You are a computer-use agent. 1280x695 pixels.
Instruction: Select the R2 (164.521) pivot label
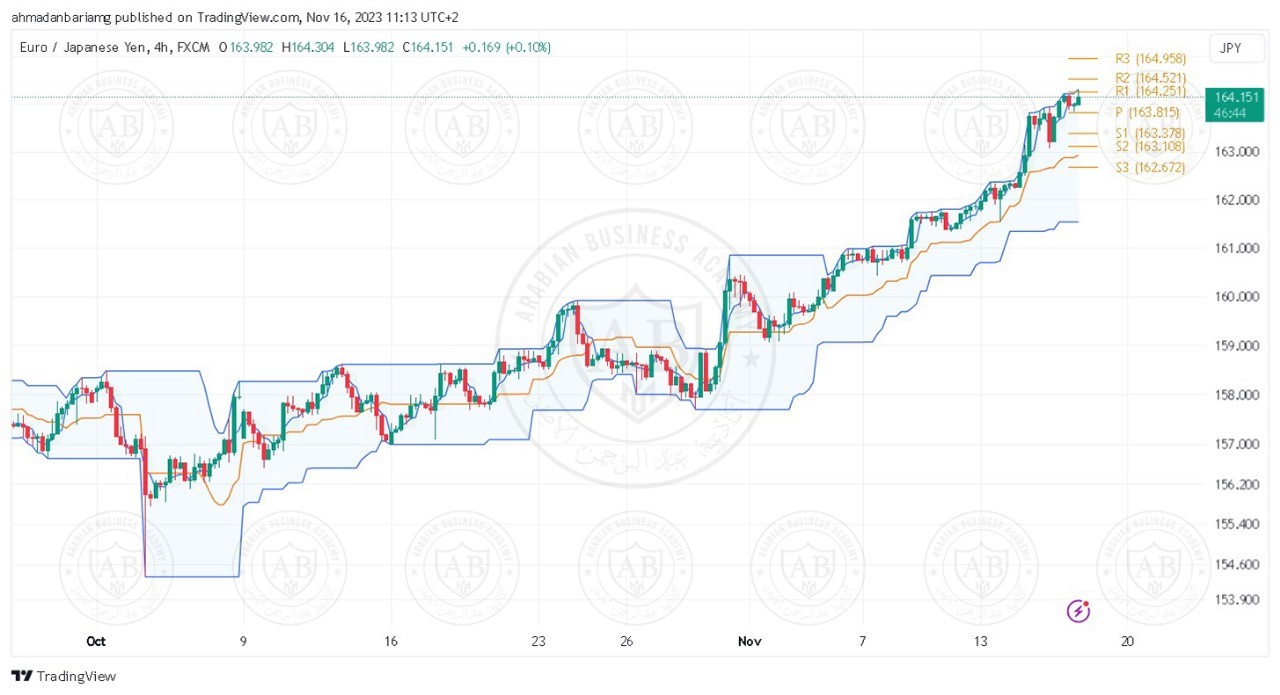click(1150, 78)
